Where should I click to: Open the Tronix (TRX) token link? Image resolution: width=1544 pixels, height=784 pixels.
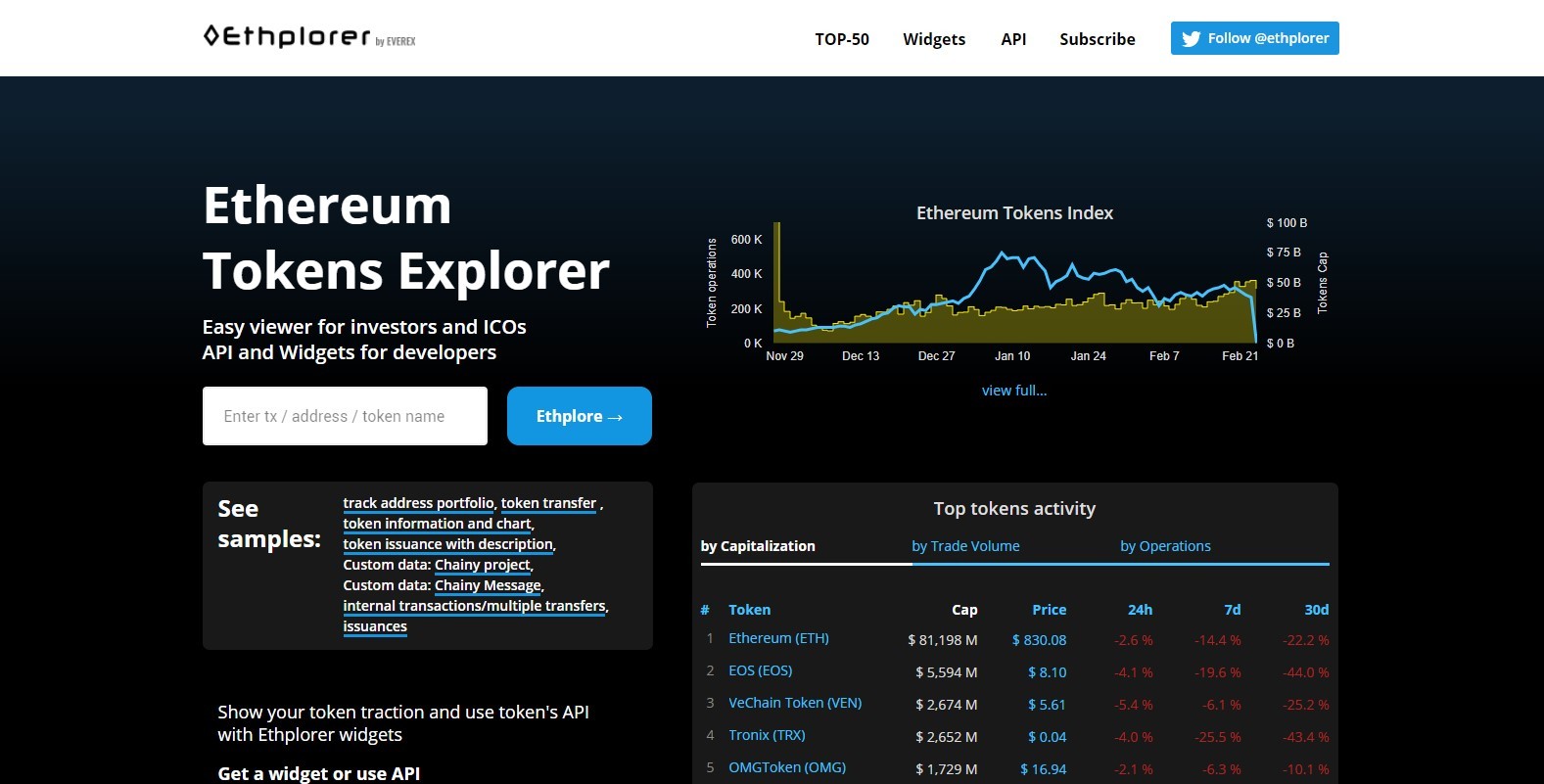(x=767, y=735)
